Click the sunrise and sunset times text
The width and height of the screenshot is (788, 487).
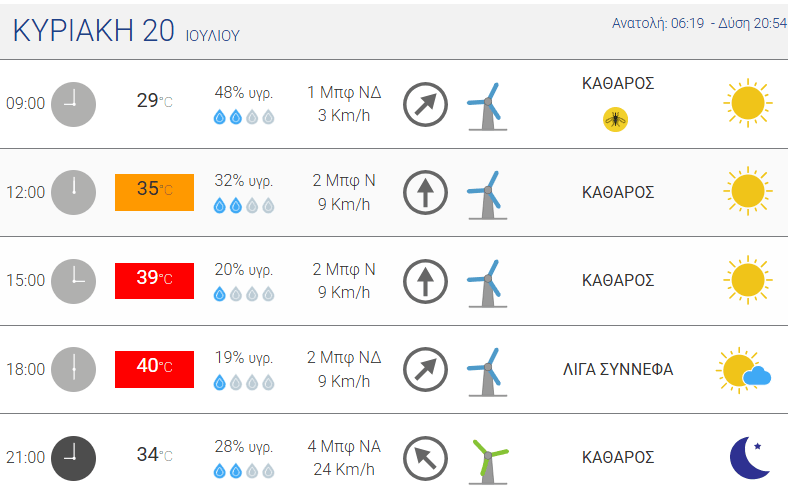pyautogui.click(x=699, y=23)
